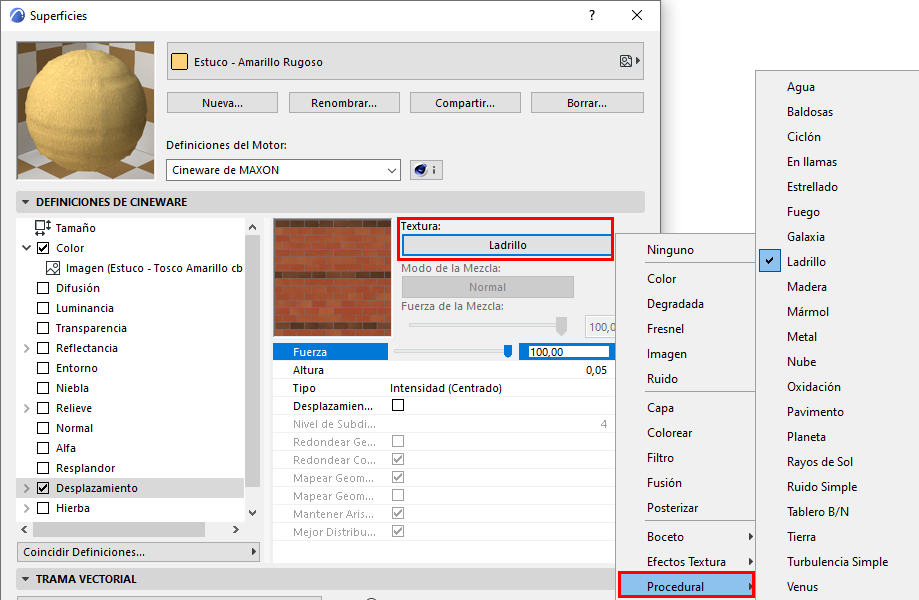Viewport: 919px width, 600px height.
Task: Click the Estuco yellow color swatch
Action: (x=179, y=62)
